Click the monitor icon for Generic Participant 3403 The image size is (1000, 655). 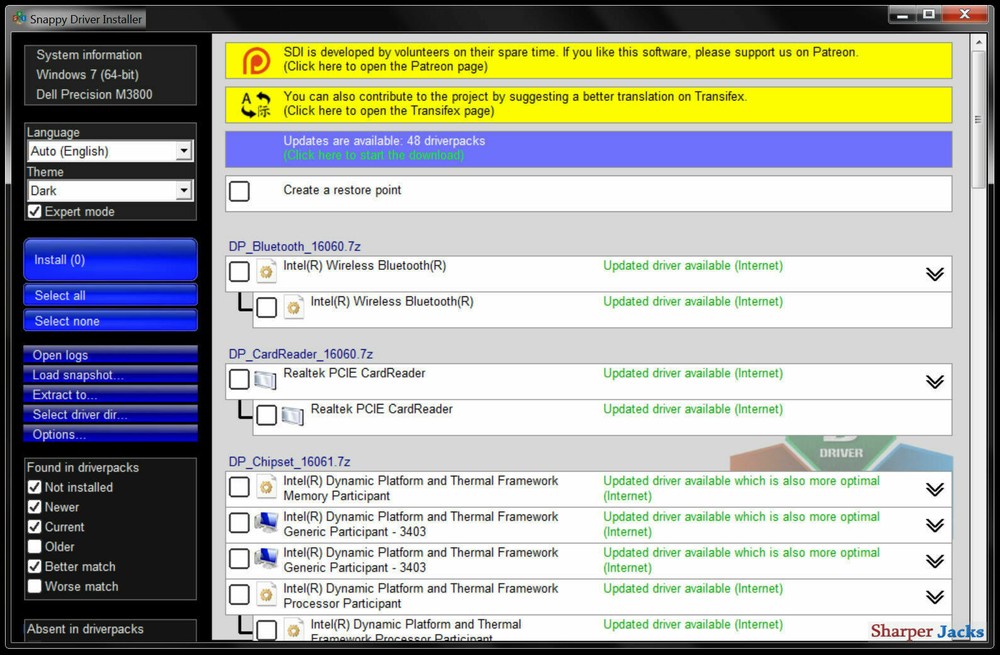(266, 524)
